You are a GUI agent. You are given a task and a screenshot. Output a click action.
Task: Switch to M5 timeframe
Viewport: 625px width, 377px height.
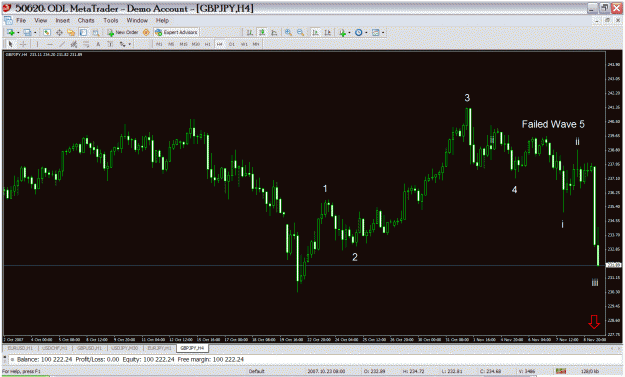171,44
